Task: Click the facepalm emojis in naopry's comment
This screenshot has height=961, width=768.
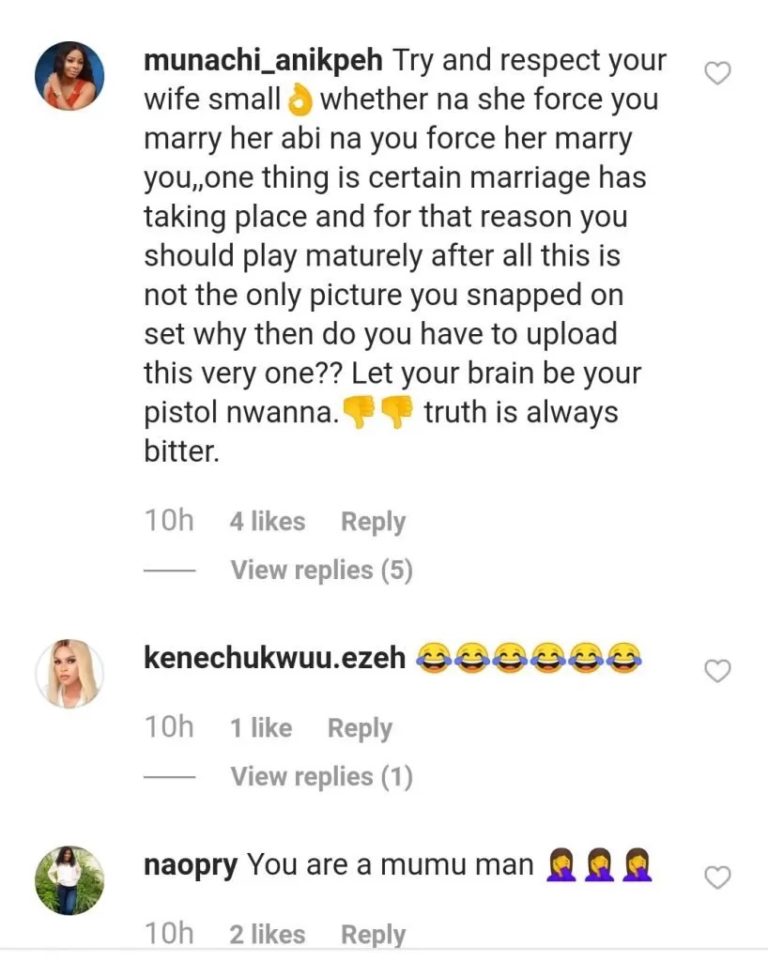Action: [x=599, y=865]
